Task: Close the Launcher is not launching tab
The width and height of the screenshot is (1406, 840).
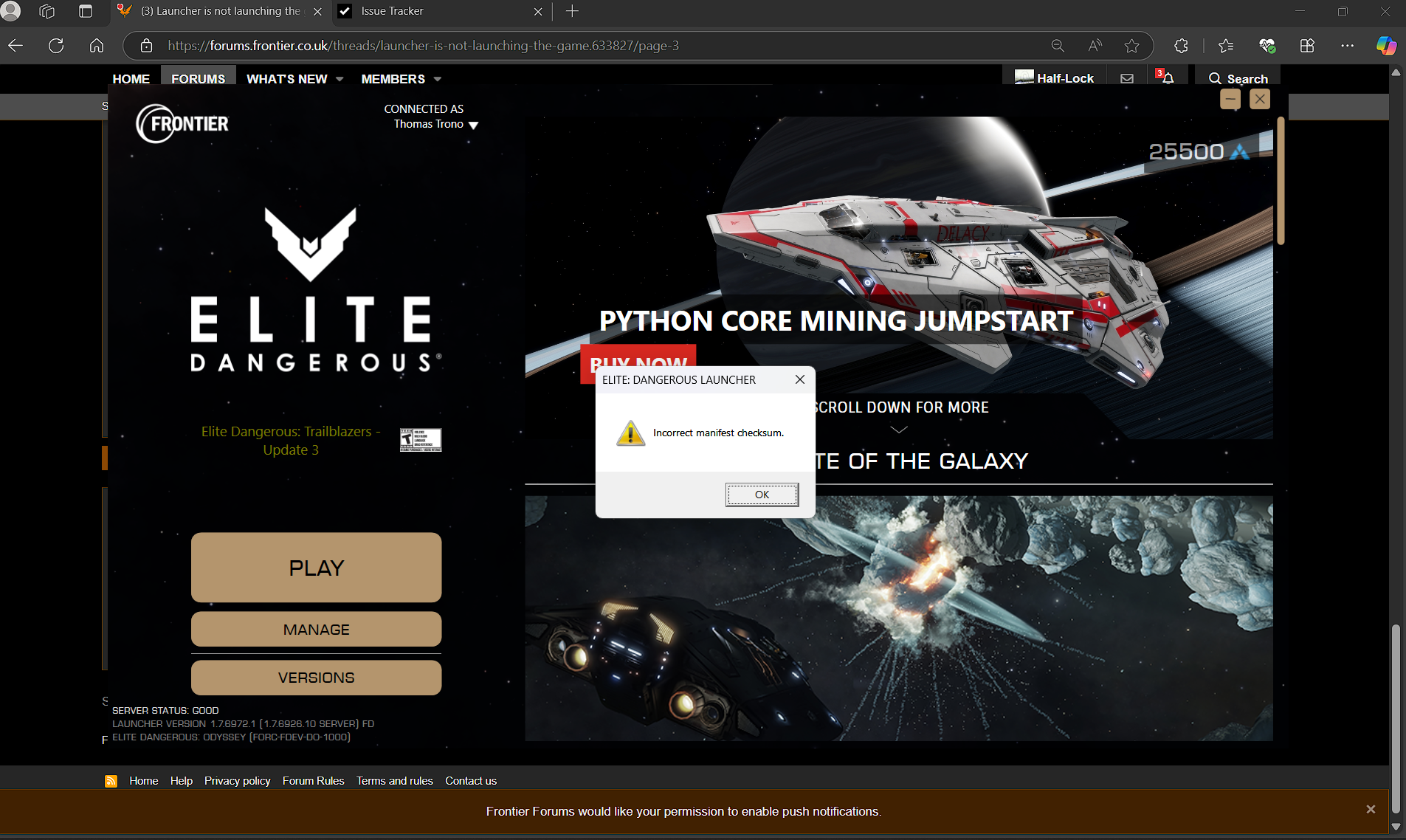Action: (x=317, y=12)
